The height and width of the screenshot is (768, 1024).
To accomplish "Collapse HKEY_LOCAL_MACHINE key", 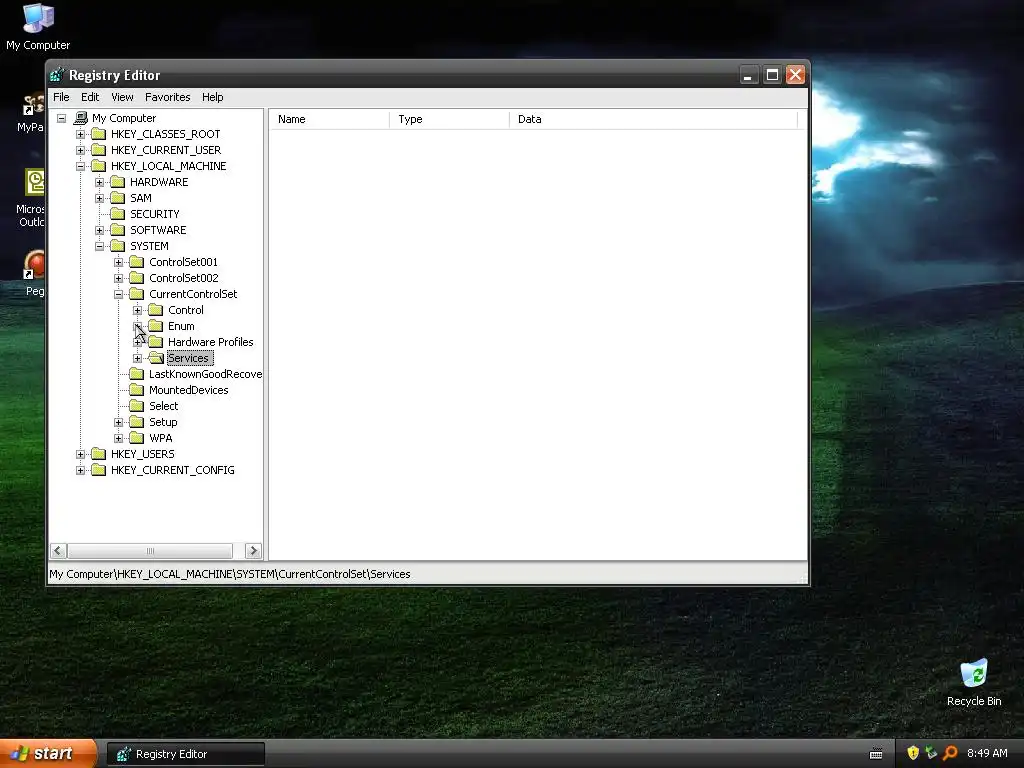I will [x=80, y=167].
